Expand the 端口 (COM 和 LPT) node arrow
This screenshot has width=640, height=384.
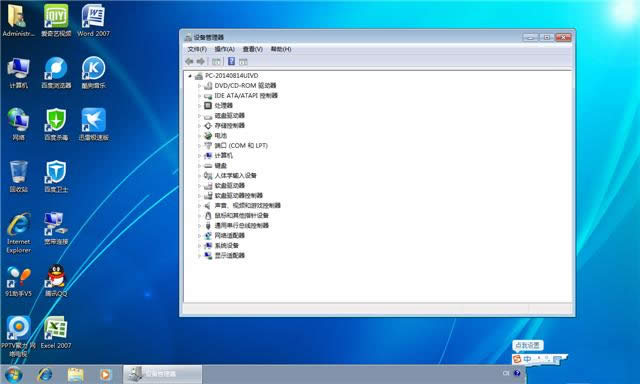199,146
